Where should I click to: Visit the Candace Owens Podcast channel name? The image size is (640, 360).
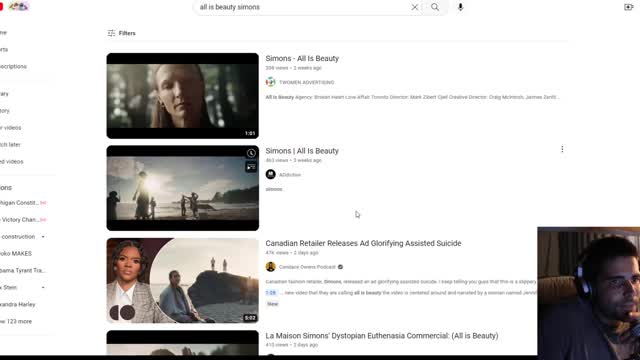tap(307, 267)
